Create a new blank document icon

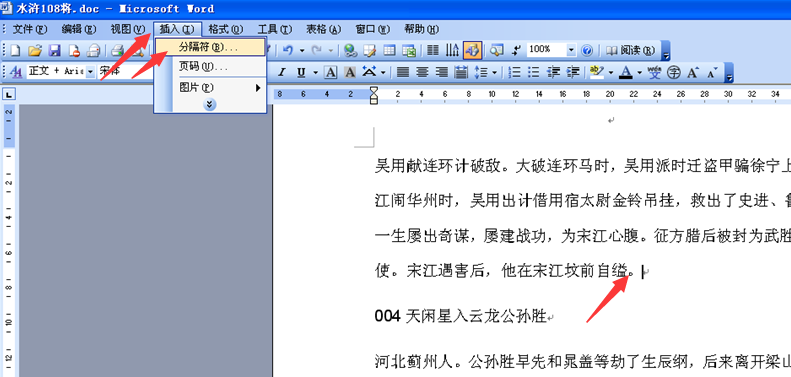(15, 50)
